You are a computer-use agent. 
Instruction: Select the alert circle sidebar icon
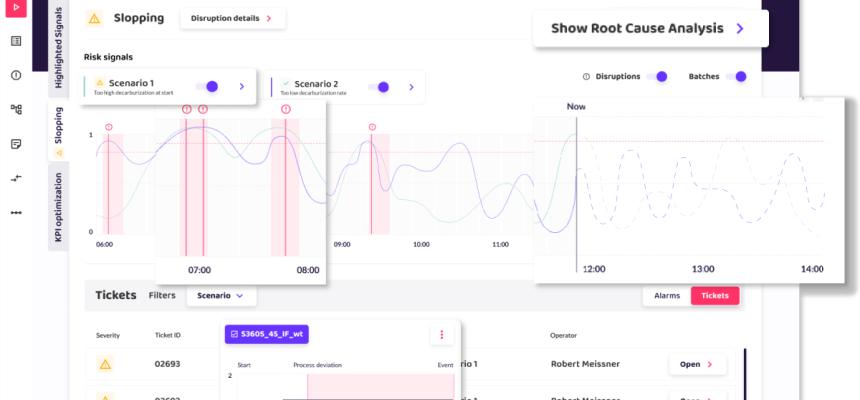[16, 76]
